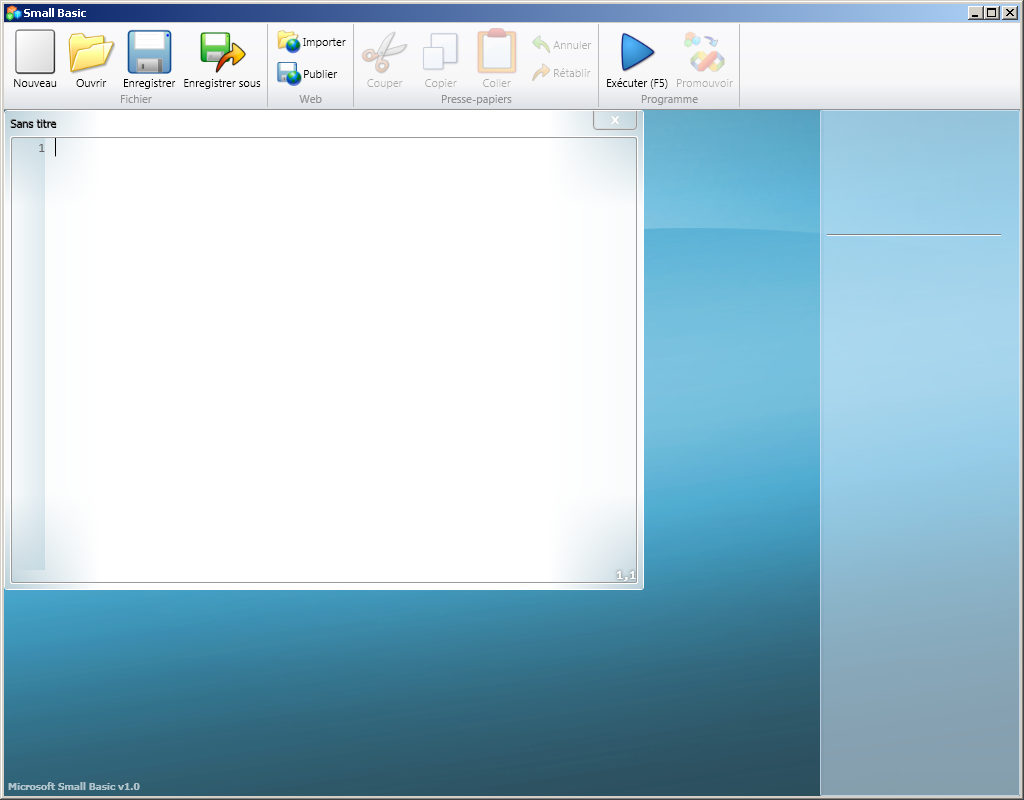This screenshot has width=1024, height=800.
Task: Click the 1,1 cursor position indicator
Action: point(625,575)
